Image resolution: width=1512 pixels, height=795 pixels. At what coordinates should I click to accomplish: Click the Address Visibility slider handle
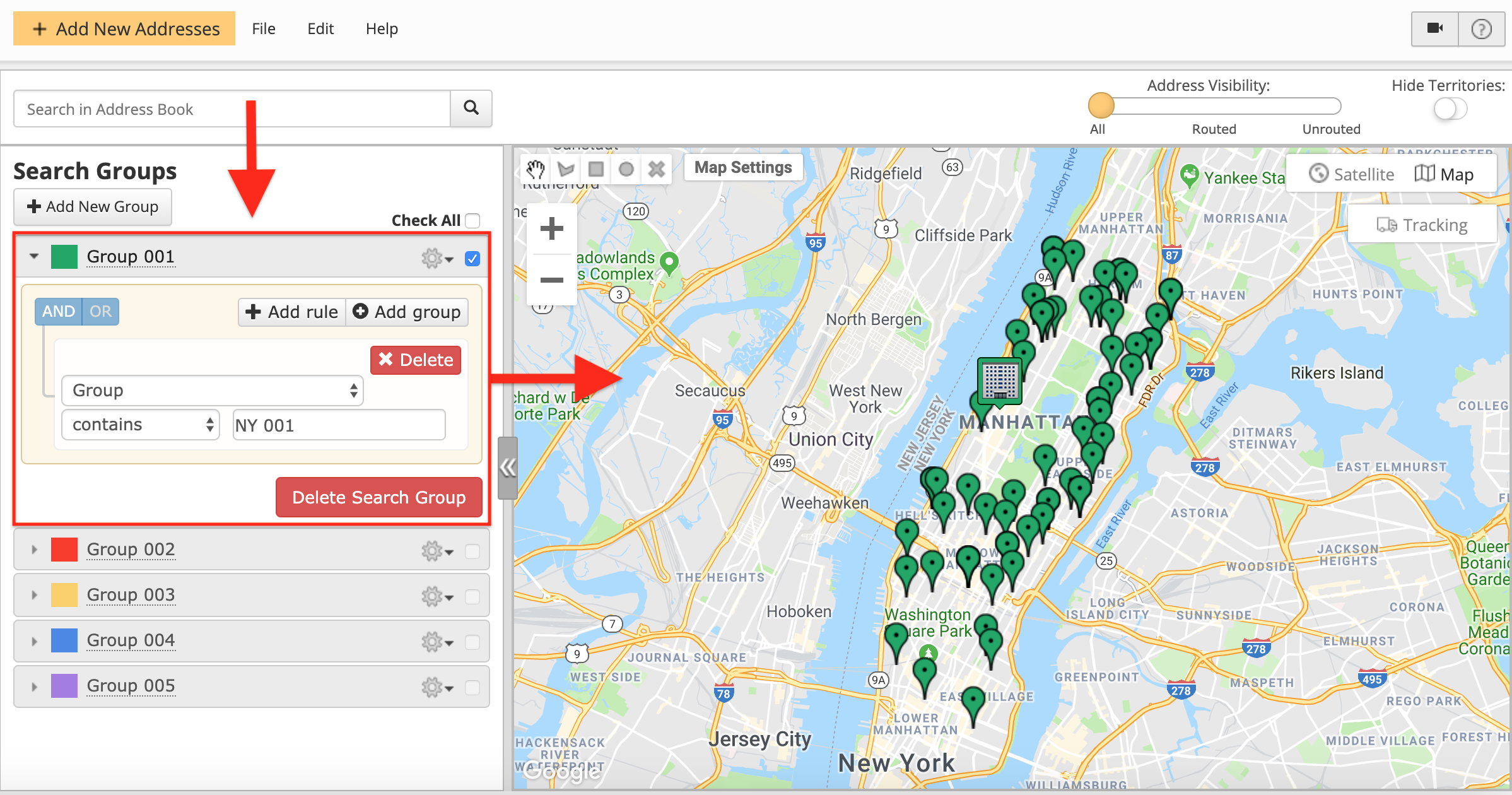click(x=1101, y=106)
